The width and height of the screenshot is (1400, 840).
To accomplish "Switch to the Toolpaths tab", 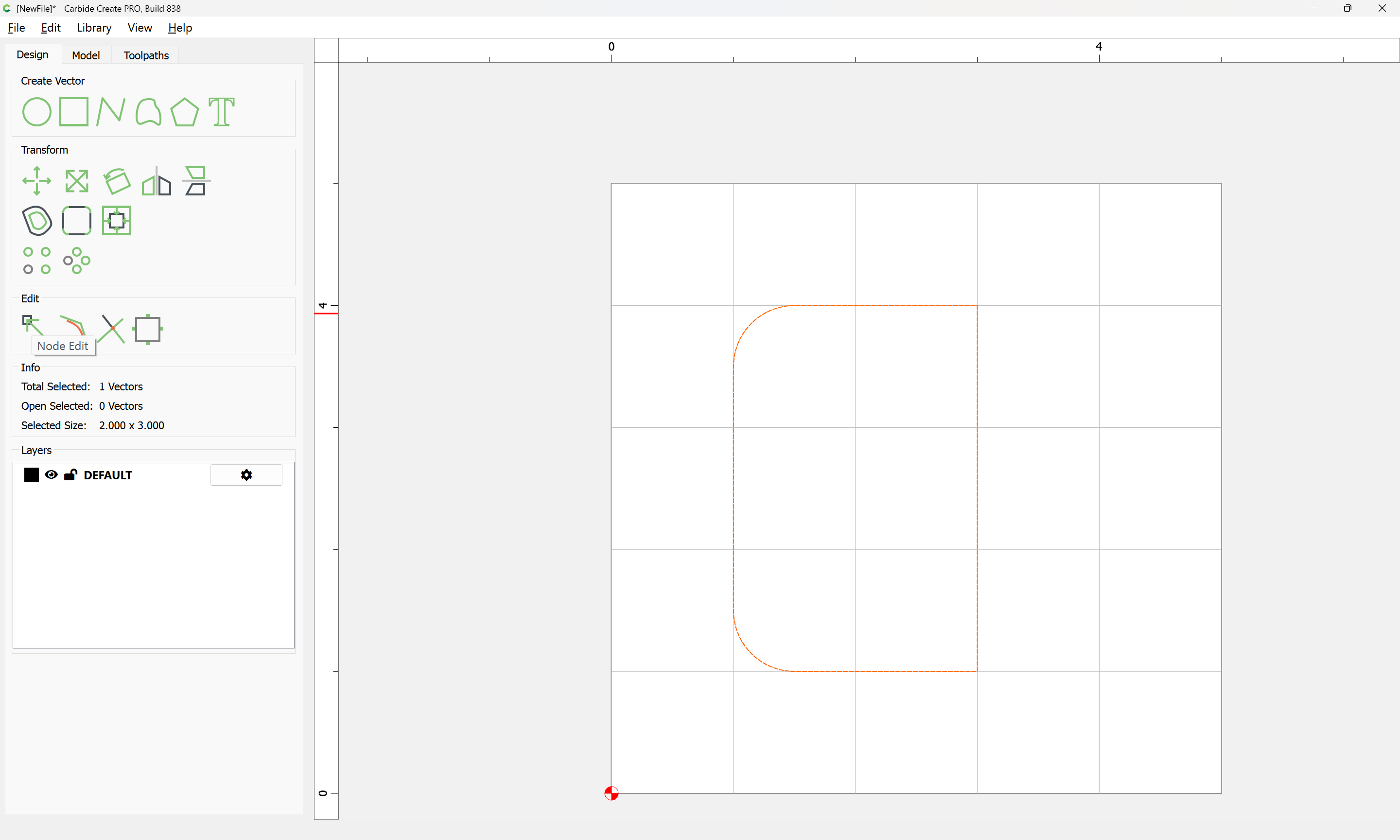I will coord(146,55).
